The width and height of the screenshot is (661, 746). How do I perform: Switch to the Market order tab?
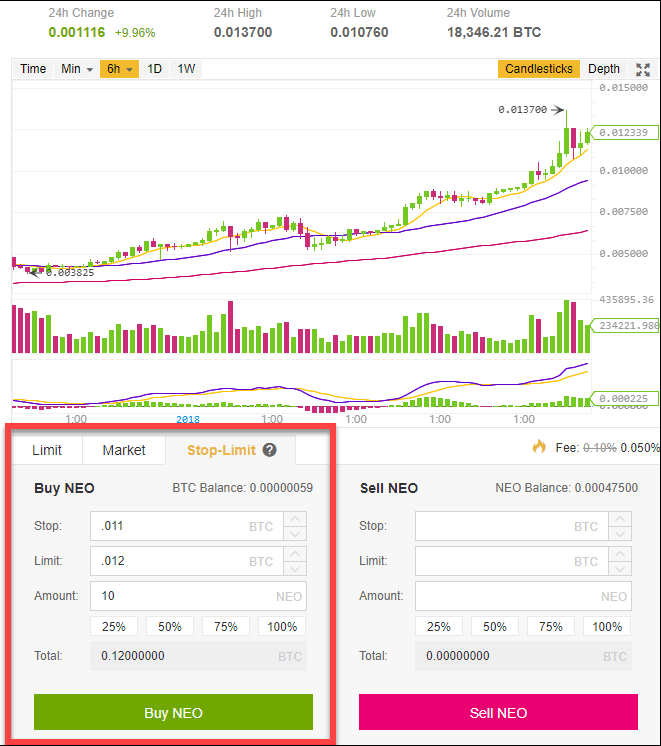[x=124, y=450]
